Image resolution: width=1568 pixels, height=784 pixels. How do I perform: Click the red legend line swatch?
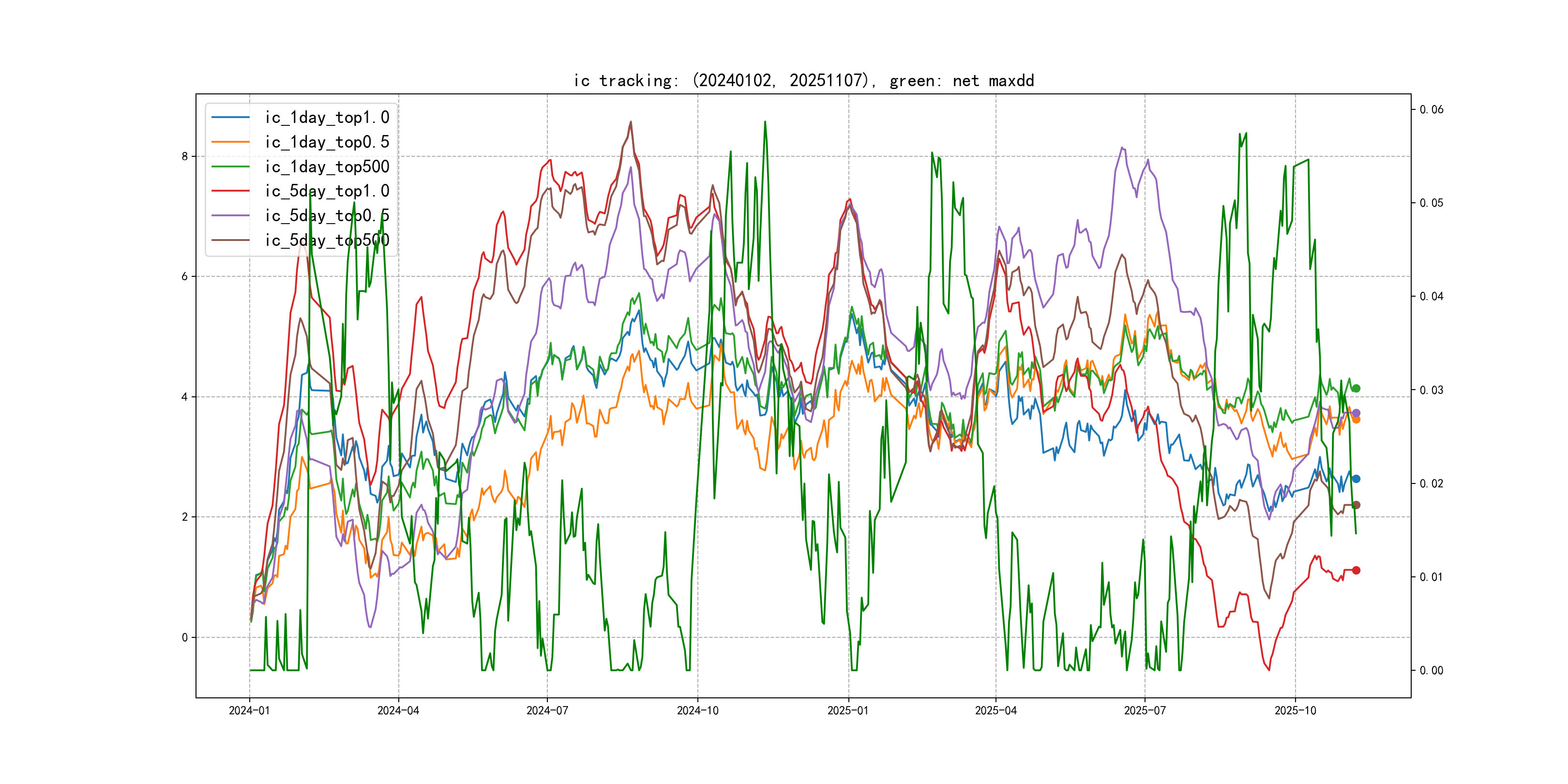[230, 191]
